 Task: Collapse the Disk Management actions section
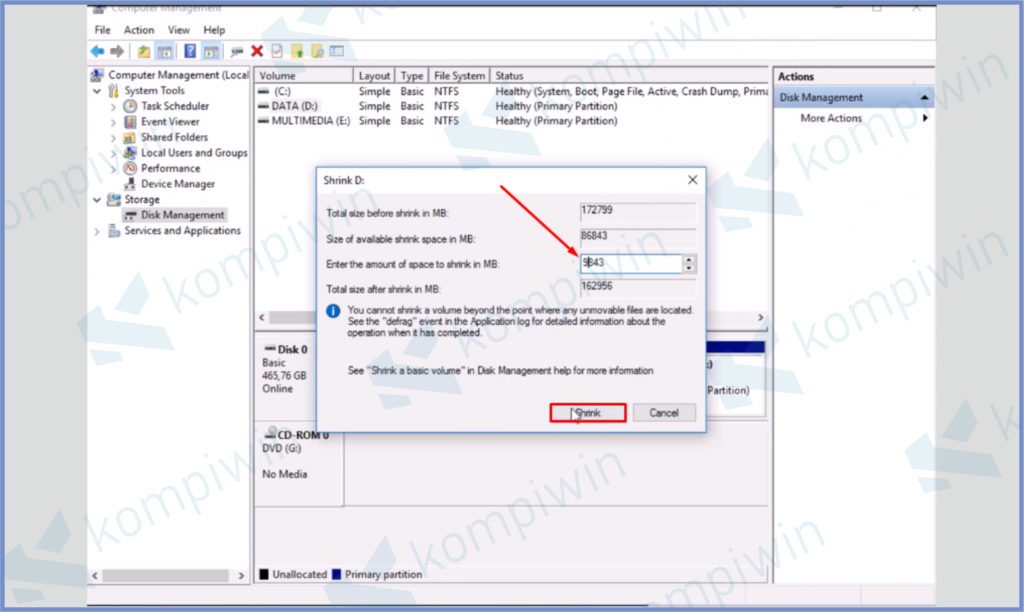926,96
